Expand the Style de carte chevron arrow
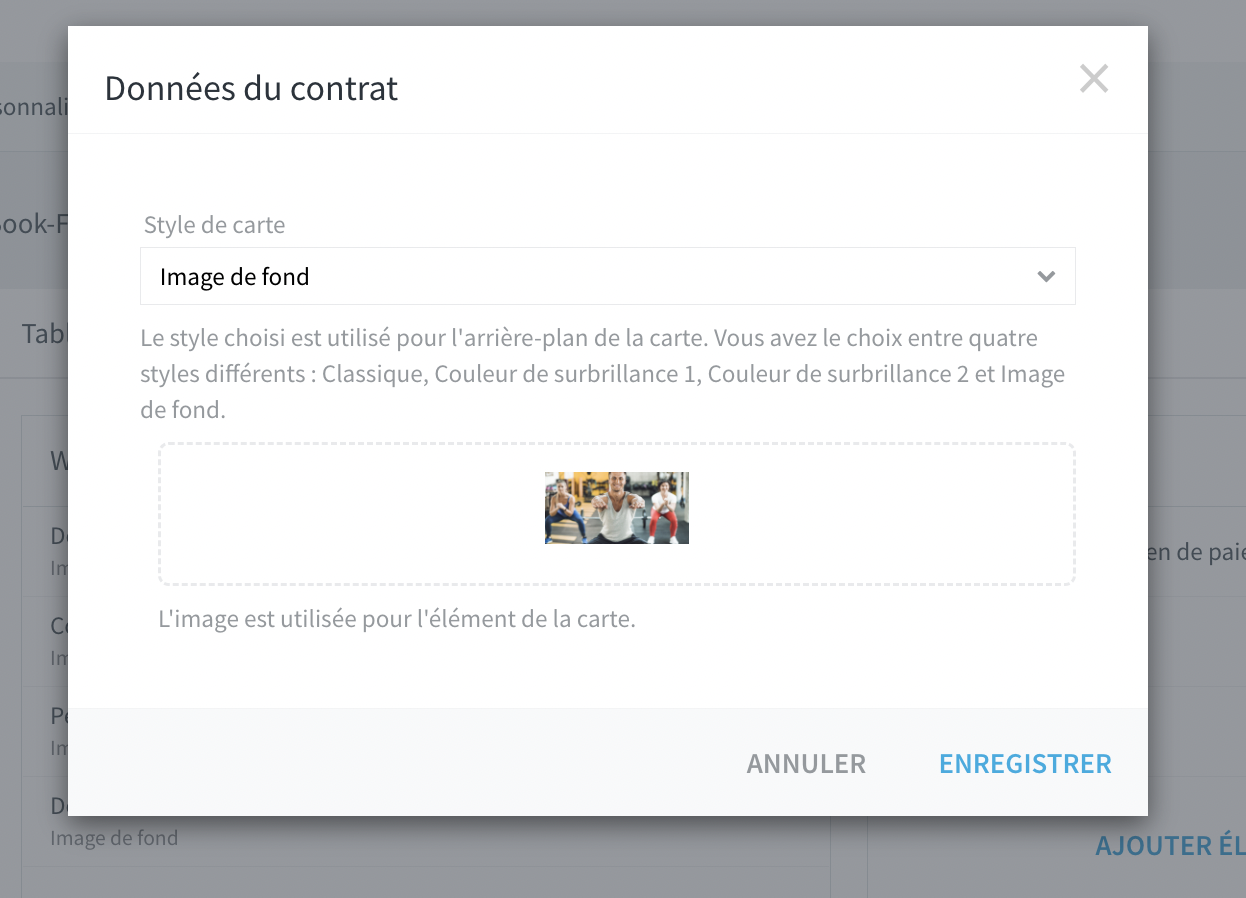 tap(1046, 276)
